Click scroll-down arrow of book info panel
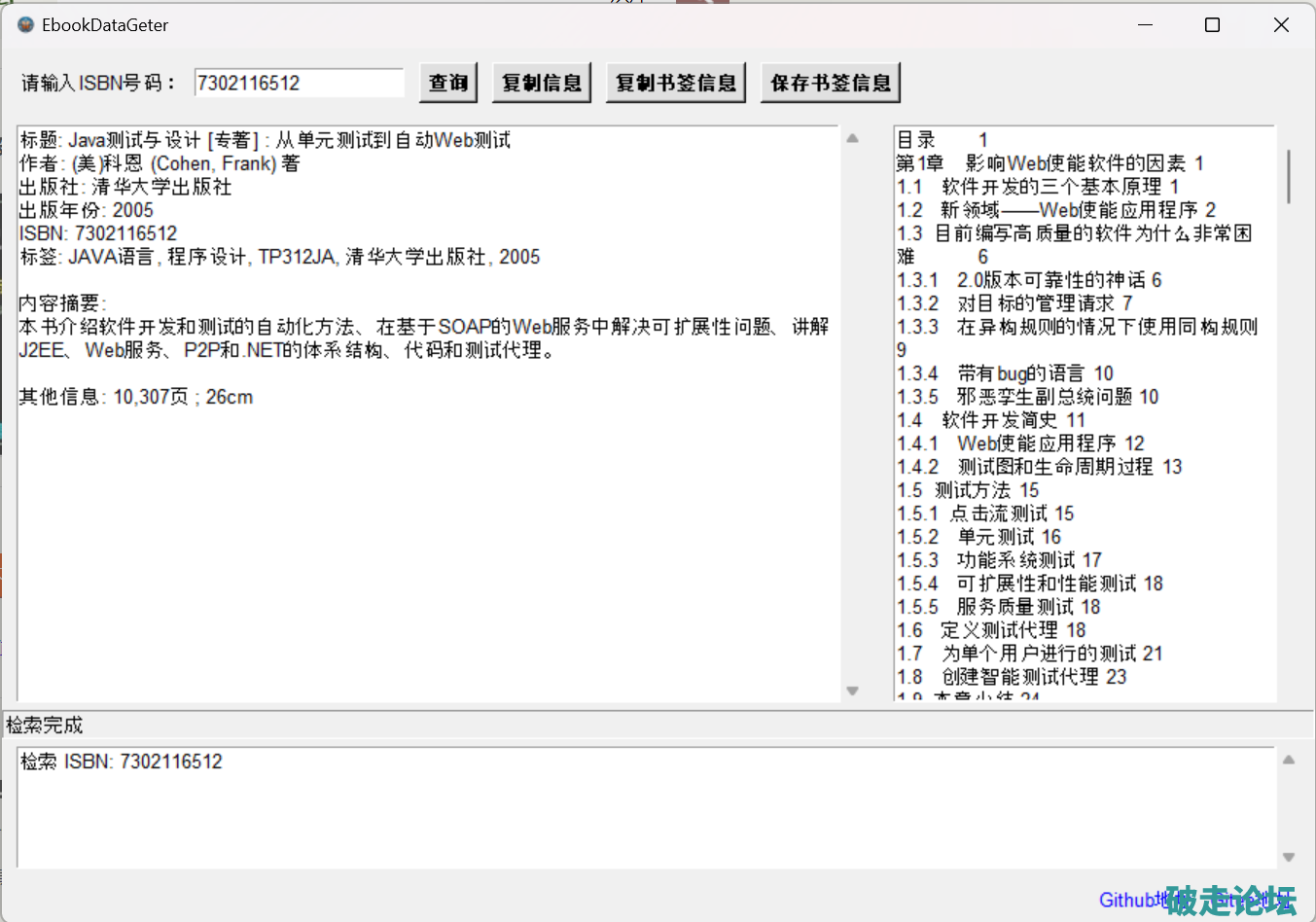This screenshot has height=922, width=1316. [853, 691]
